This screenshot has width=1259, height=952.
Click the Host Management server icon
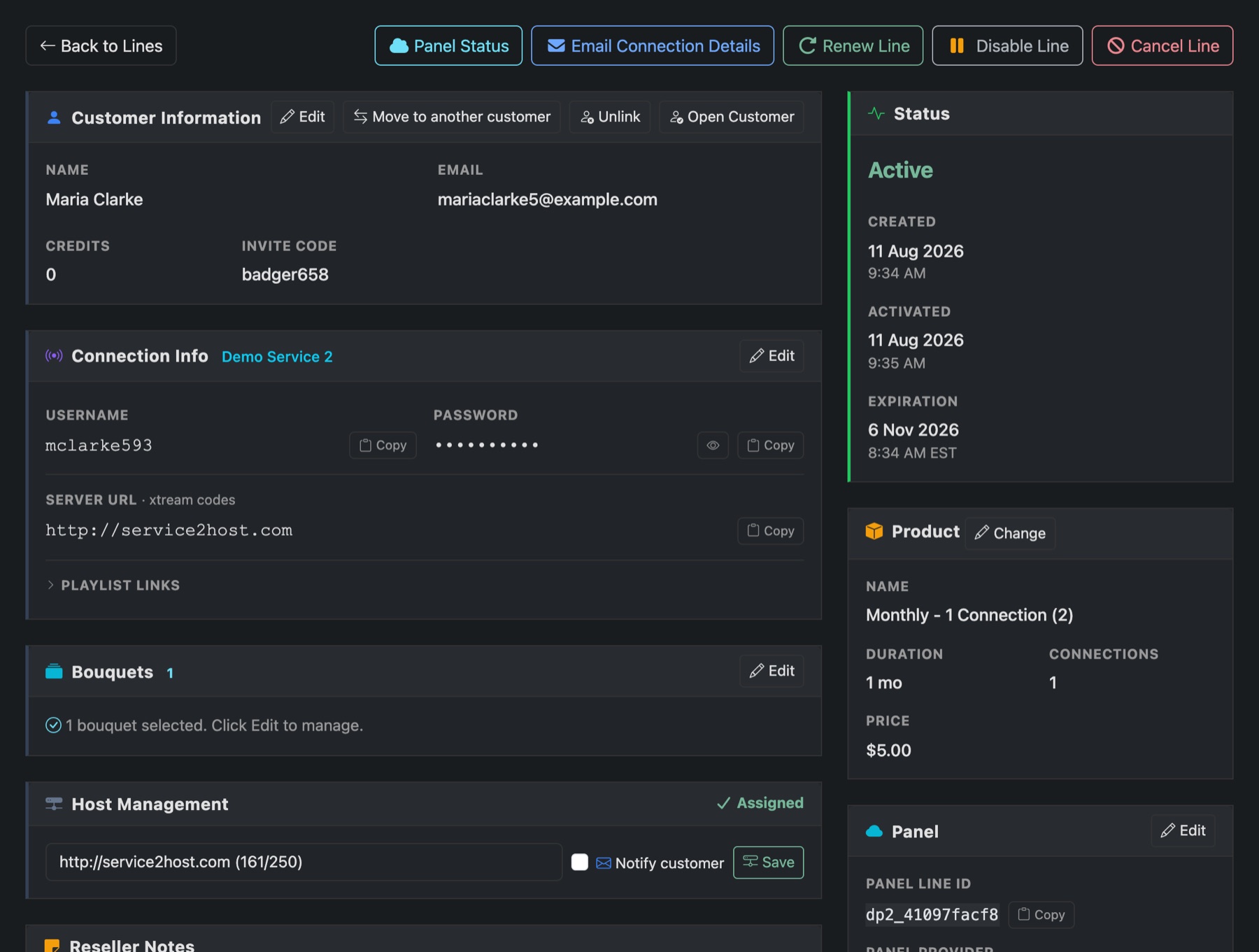point(54,804)
